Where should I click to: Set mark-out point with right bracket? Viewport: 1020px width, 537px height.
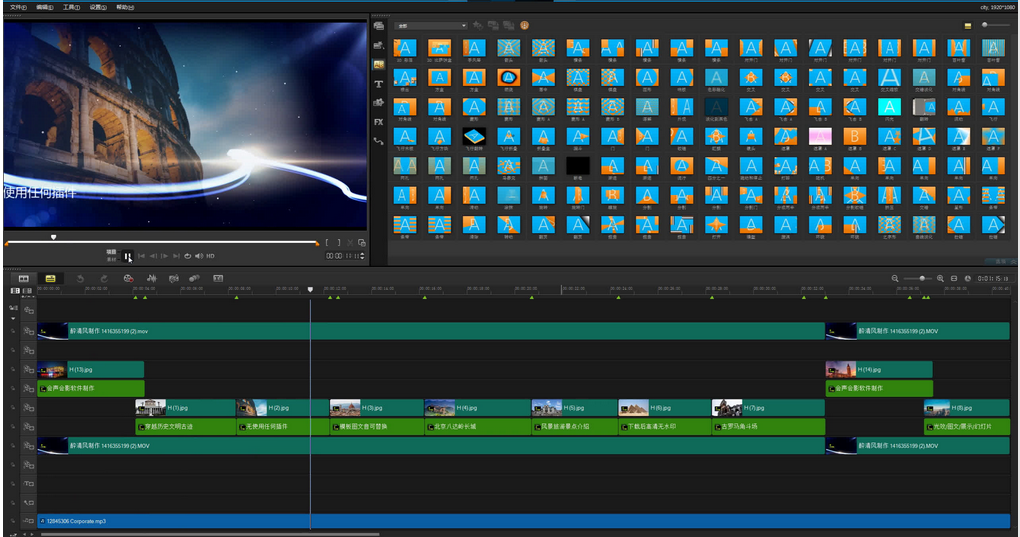point(339,242)
